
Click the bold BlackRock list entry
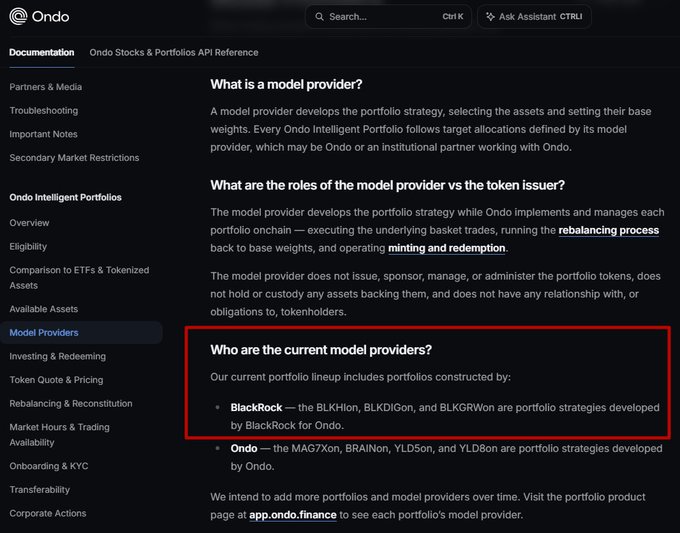tap(256, 408)
